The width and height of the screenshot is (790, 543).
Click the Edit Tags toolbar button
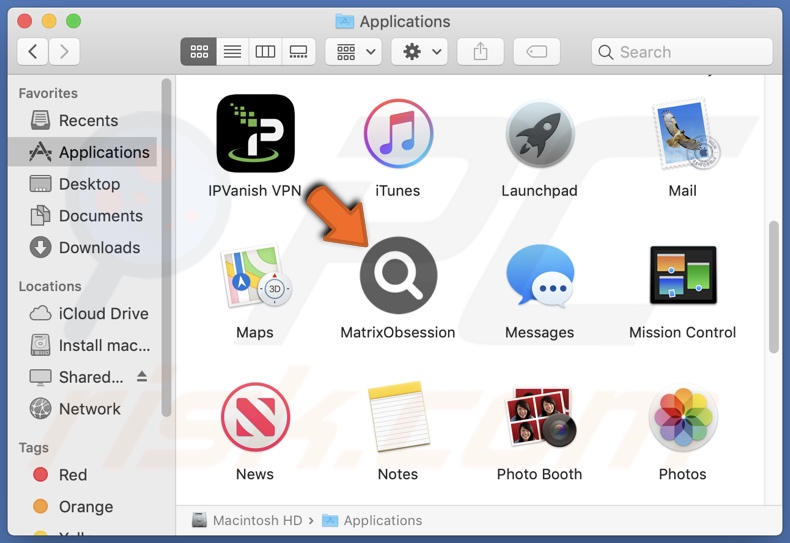537,51
